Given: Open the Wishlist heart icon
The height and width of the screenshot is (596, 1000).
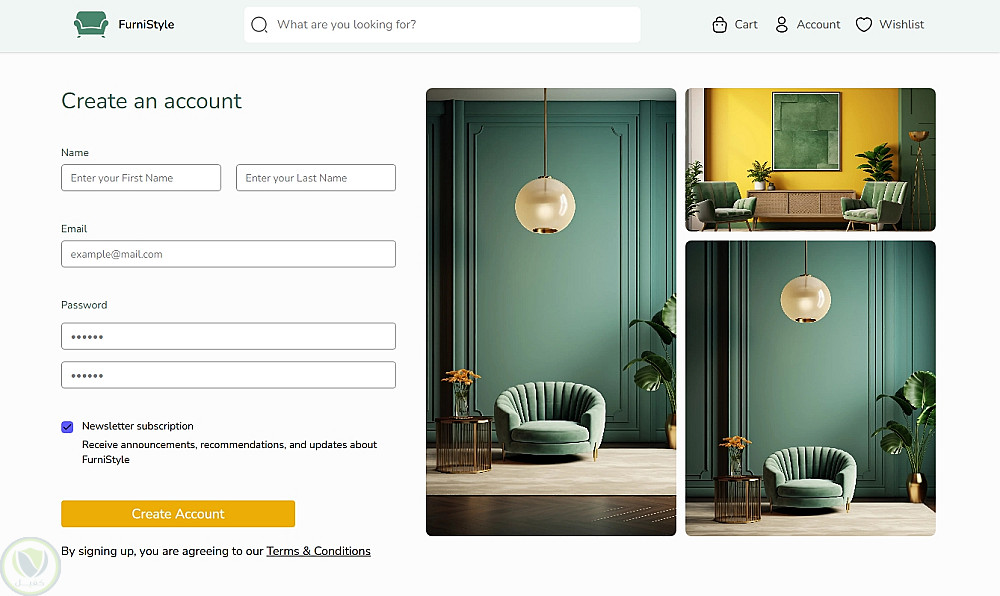Looking at the screenshot, I should 864,25.
